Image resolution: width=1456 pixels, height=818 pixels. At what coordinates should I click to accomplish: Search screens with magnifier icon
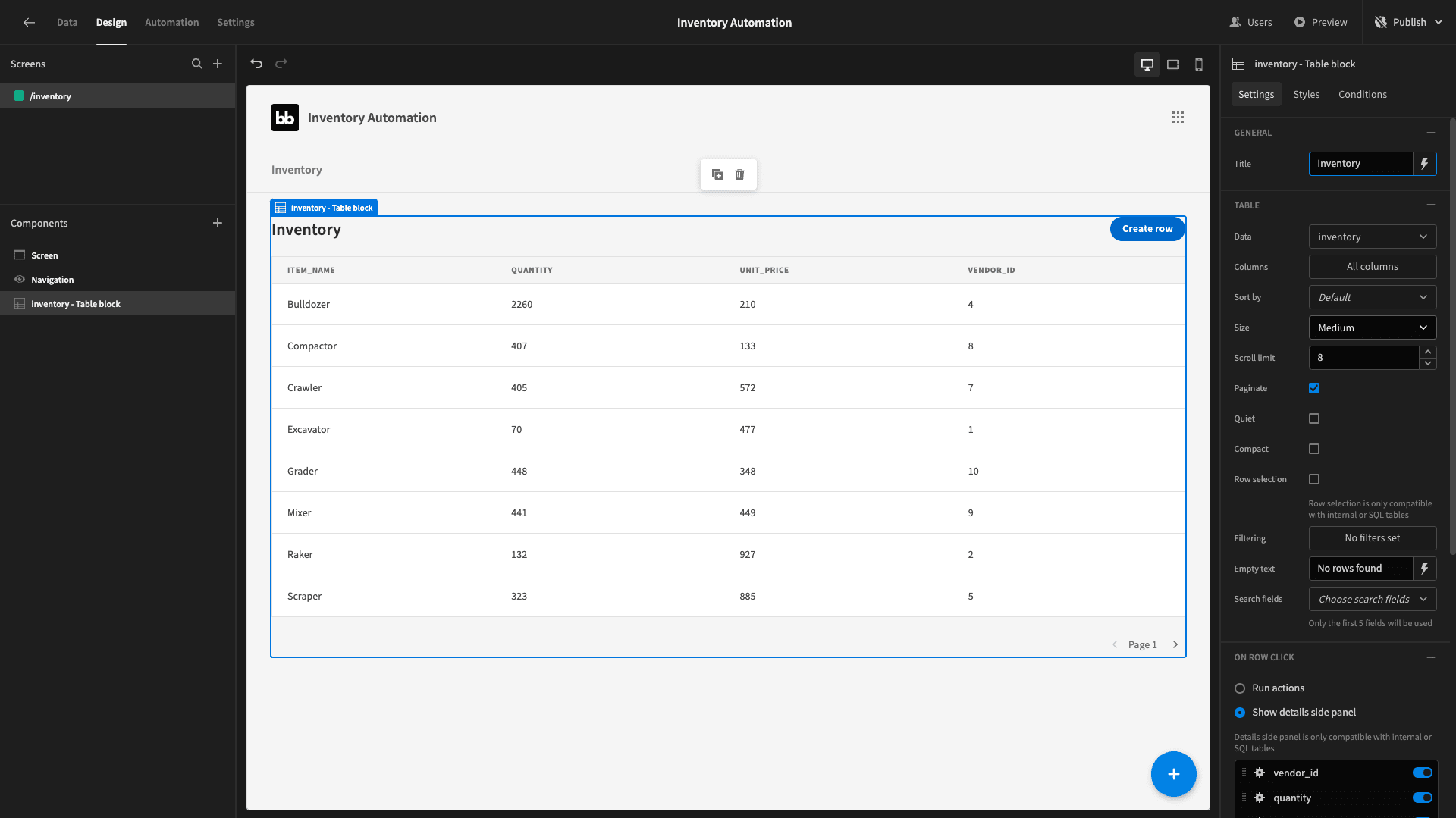197,64
